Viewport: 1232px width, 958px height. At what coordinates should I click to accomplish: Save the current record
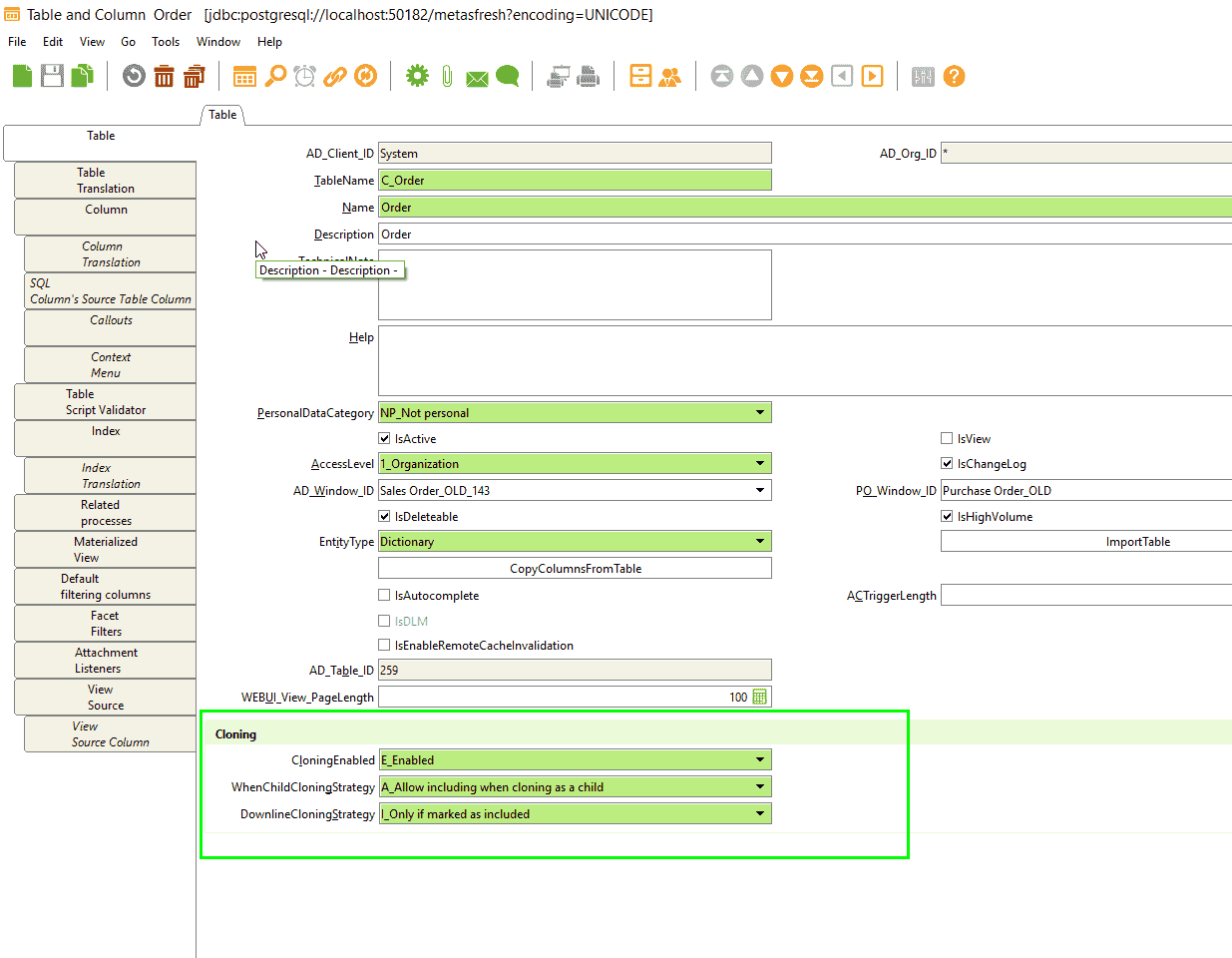pos(52,76)
